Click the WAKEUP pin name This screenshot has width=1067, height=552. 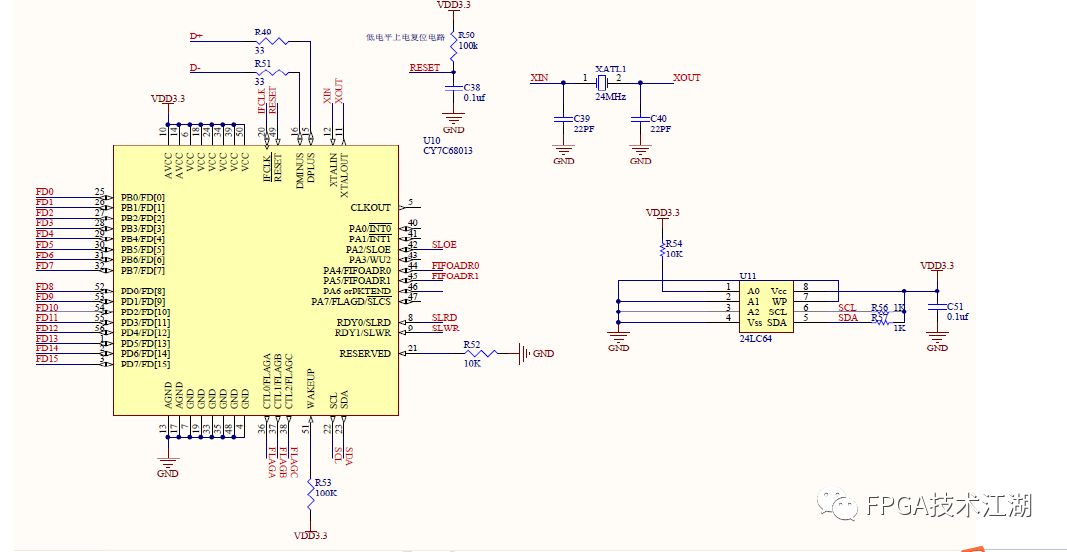pyautogui.click(x=310, y=389)
